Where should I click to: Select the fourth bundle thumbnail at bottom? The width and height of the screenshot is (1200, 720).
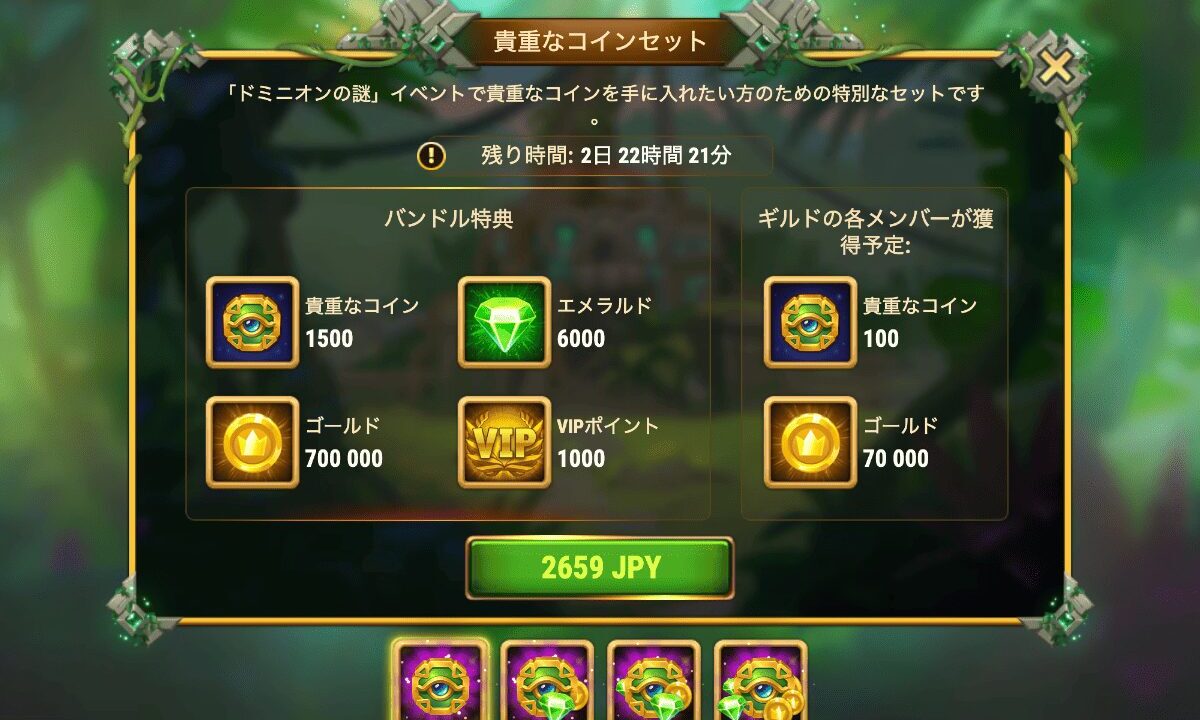[x=761, y=680]
